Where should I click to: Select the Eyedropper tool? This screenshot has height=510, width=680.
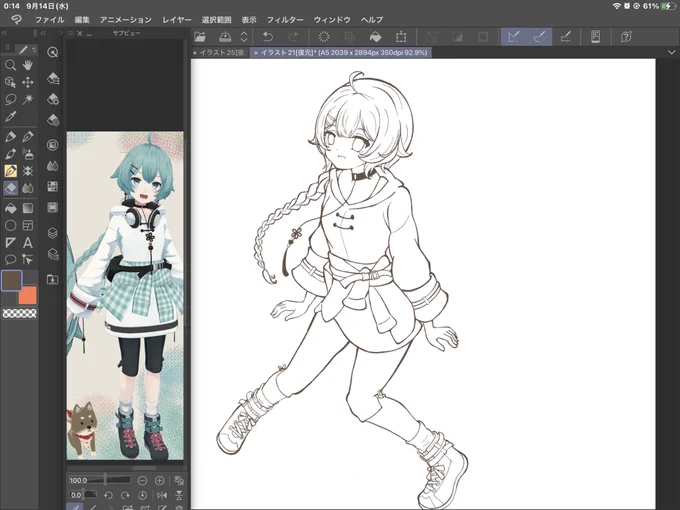[10, 116]
